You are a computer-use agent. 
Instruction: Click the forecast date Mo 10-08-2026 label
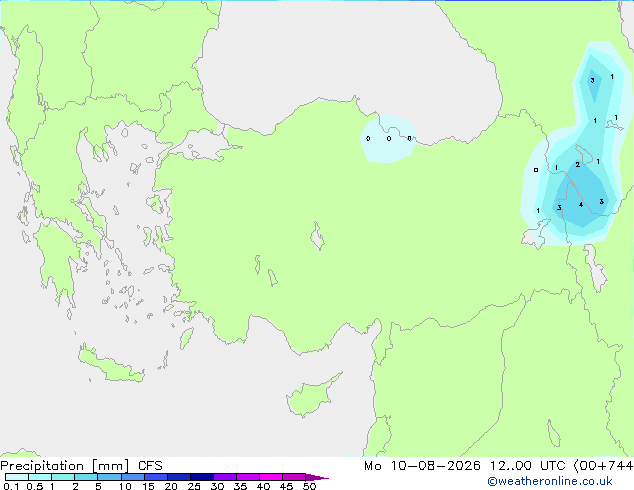[422, 466]
